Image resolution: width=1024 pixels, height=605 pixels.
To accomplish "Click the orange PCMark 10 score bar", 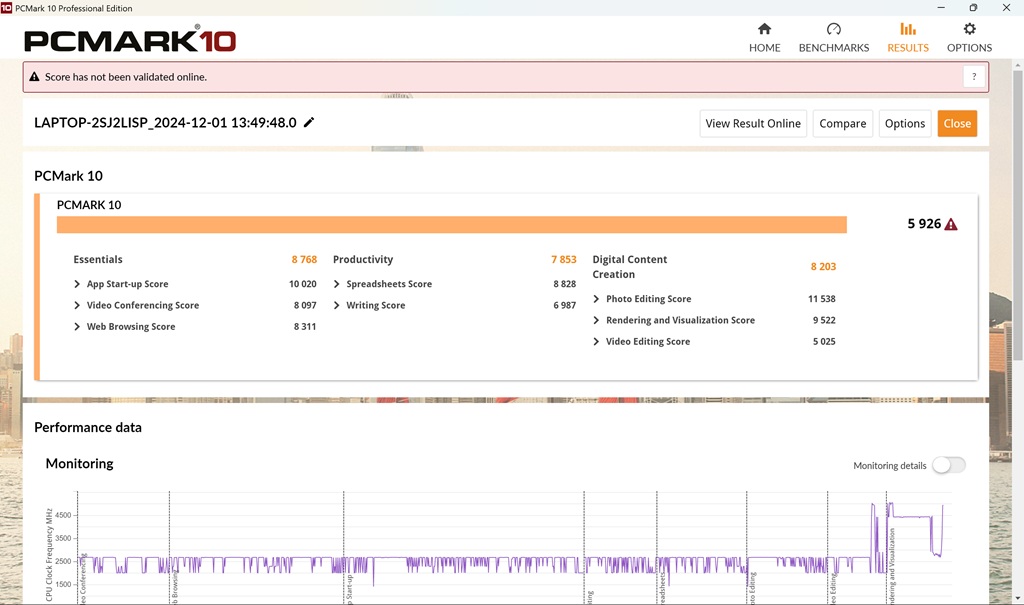I will tap(451, 224).
